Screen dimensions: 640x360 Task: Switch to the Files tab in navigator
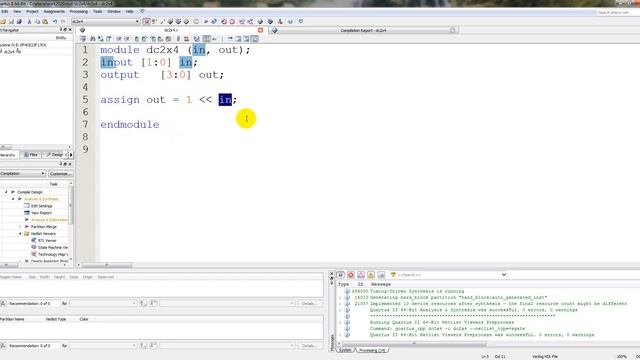click(31, 155)
